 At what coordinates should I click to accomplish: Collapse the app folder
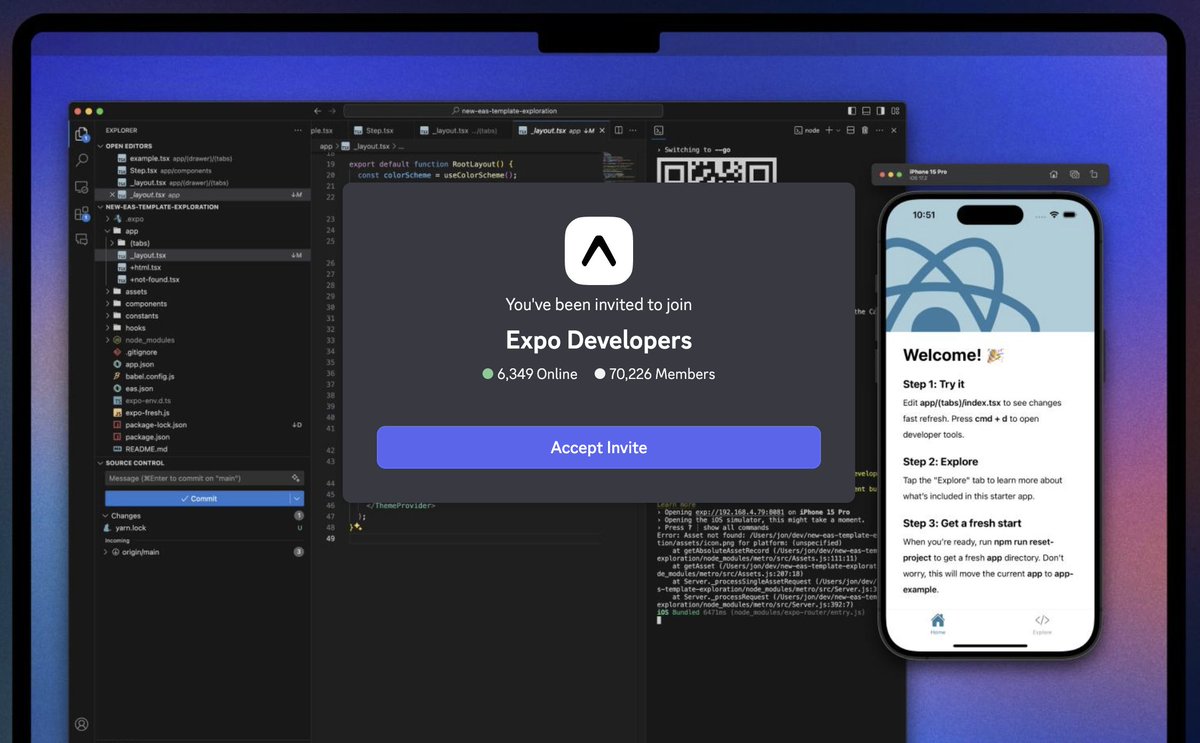(108, 231)
